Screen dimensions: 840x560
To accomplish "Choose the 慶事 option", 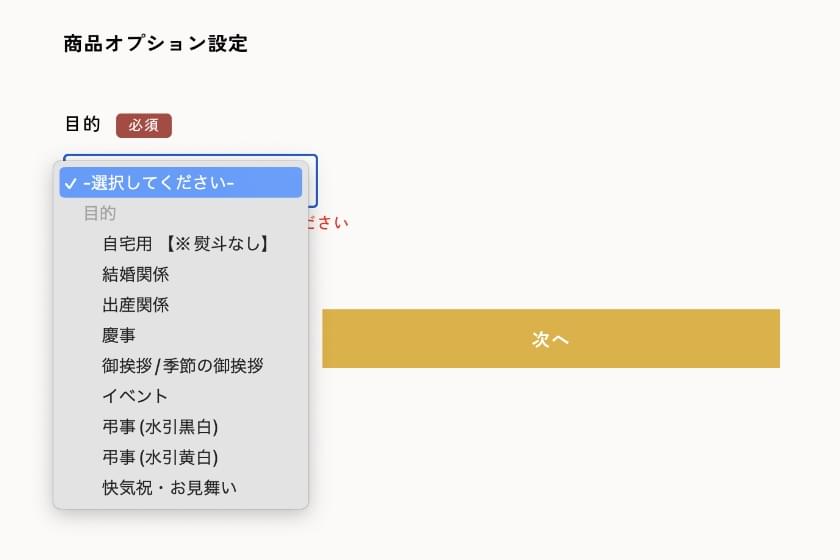I will [119, 335].
